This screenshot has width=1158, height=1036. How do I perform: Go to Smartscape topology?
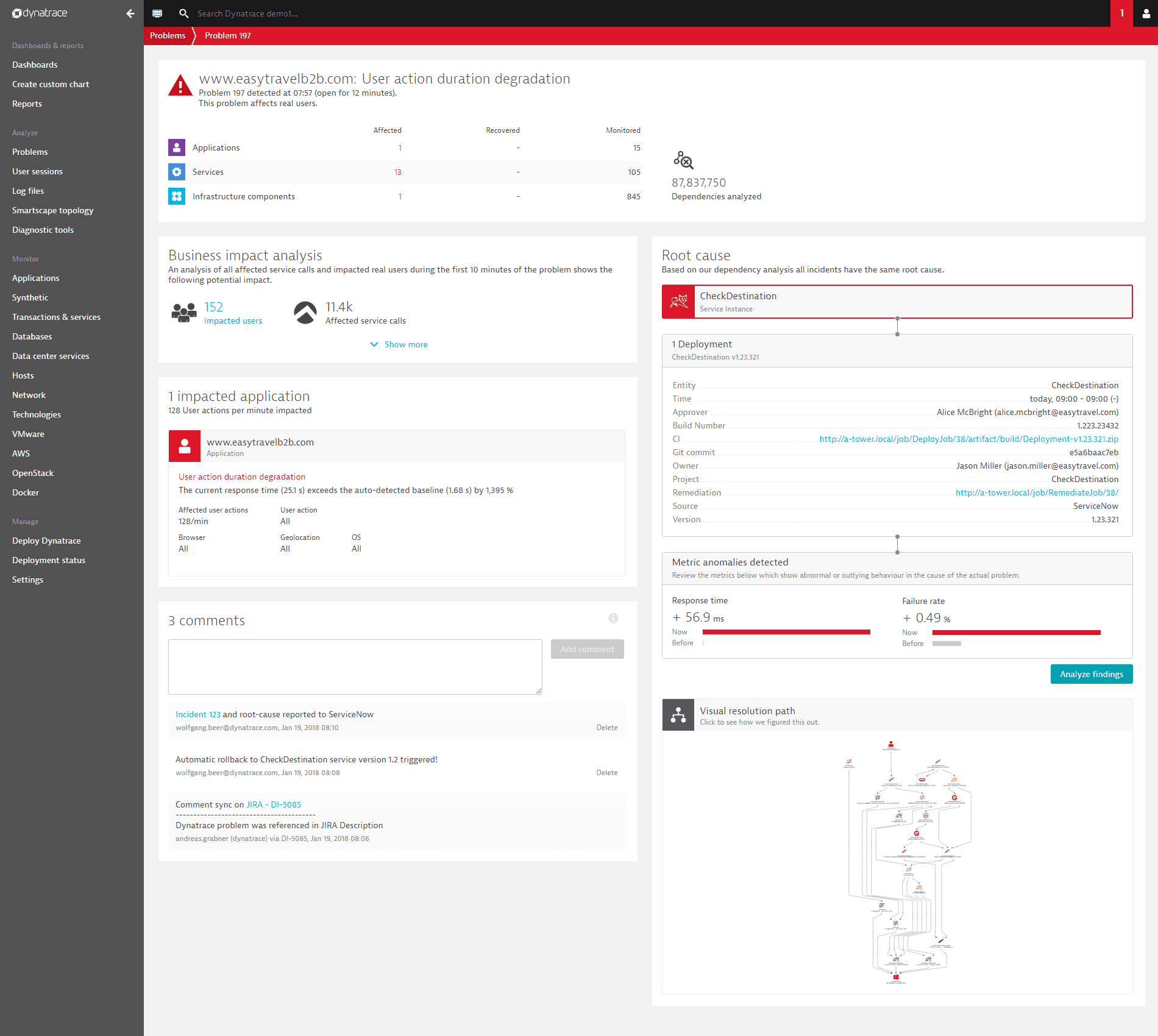52,210
